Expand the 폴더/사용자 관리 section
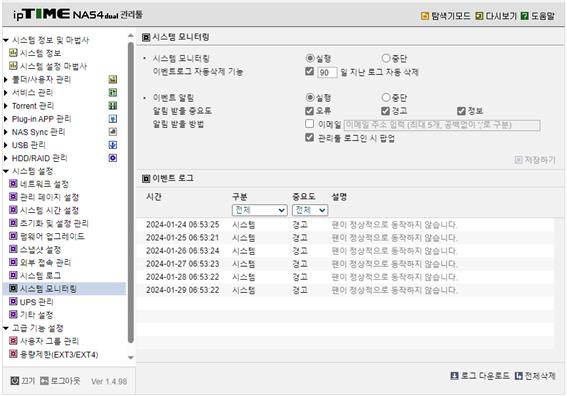The image size is (567, 396). click(x=6, y=80)
